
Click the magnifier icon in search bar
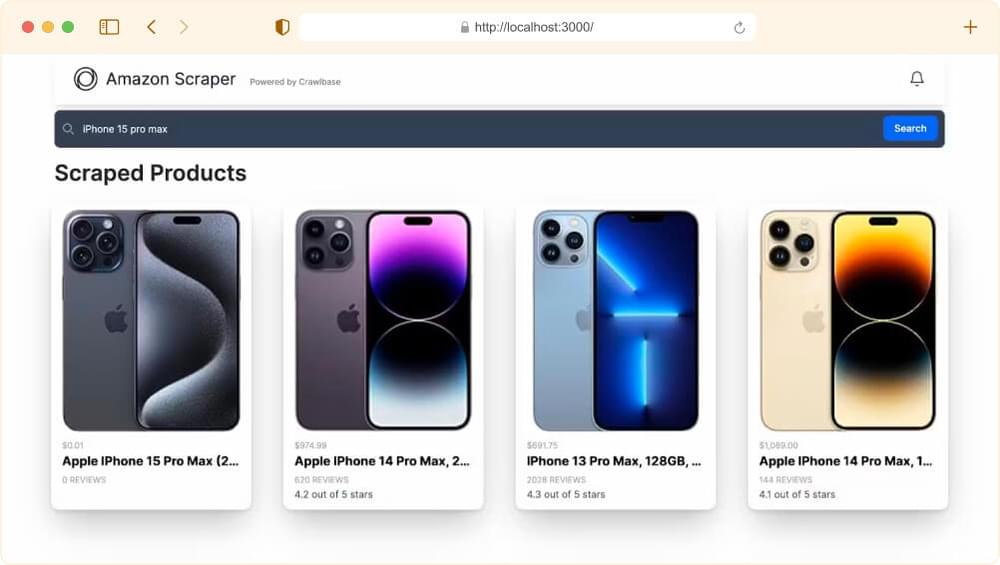pyautogui.click(x=68, y=129)
